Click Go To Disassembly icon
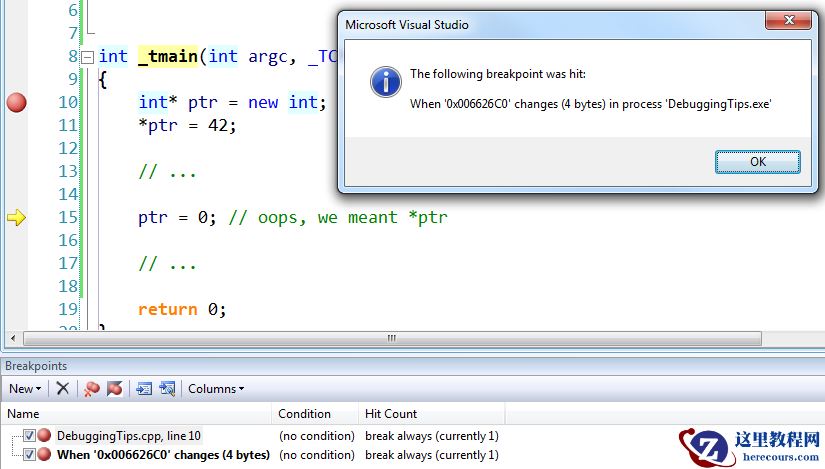 (167, 389)
